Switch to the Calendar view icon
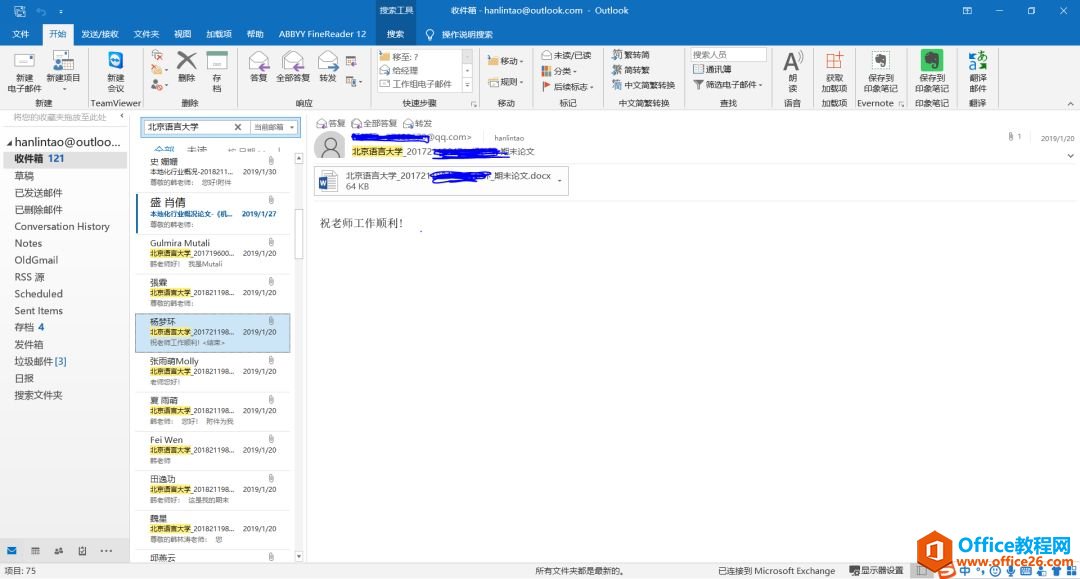 pos(35,551)
